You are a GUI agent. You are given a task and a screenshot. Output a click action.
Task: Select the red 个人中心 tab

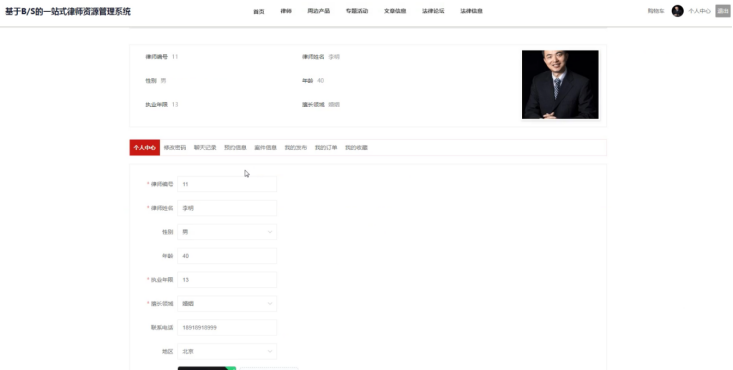pos(144,148)
